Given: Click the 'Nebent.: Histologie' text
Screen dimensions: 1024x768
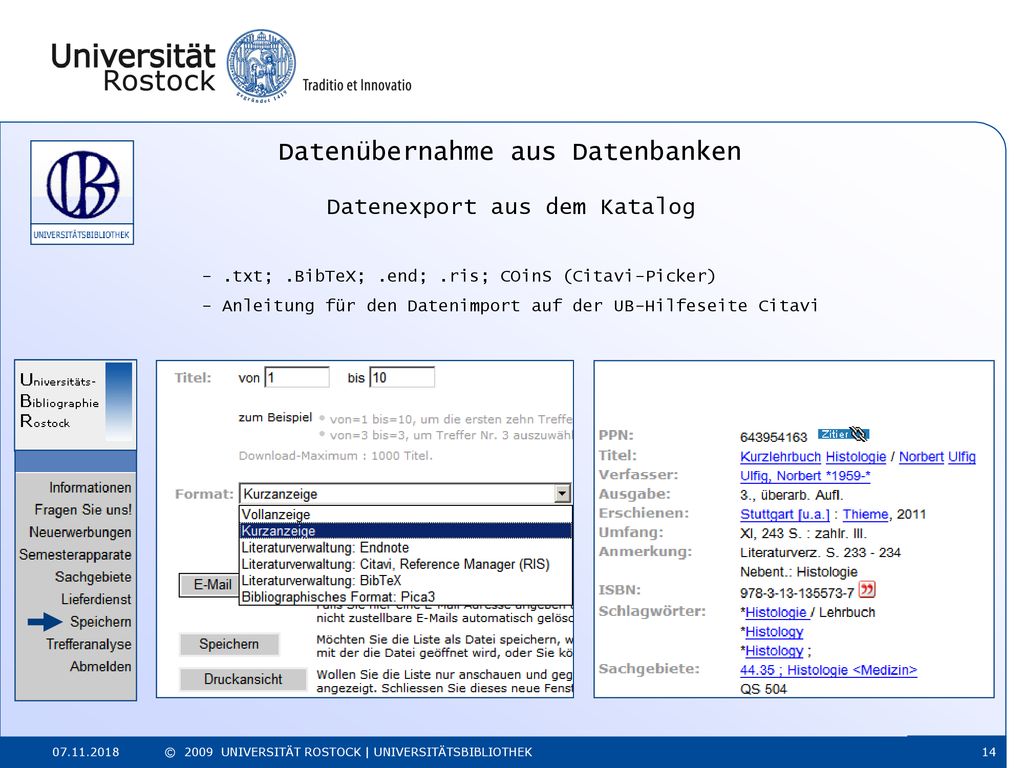Looking at the screenshot, I should coord(799,571).
